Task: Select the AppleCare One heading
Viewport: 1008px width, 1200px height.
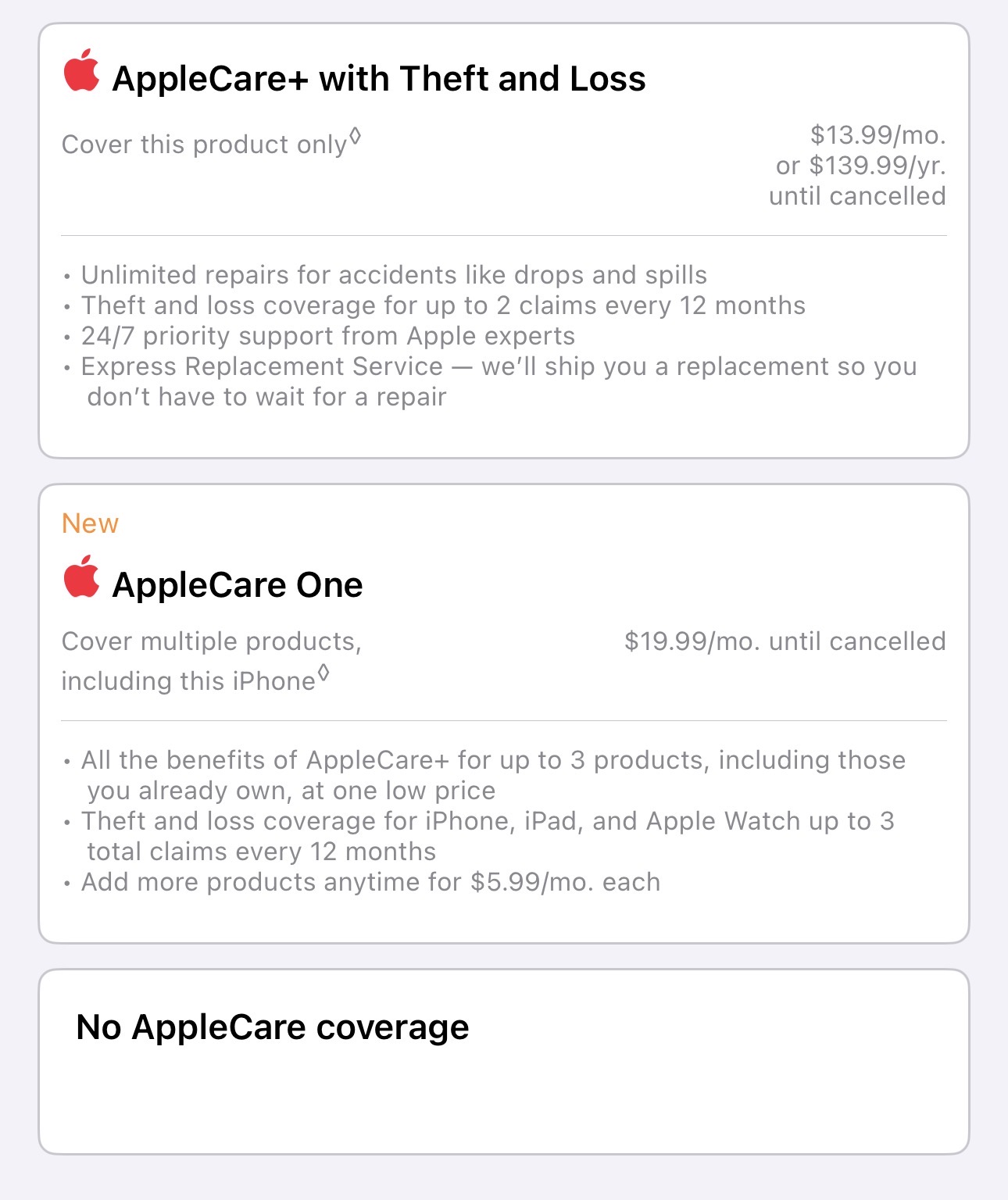Action: (x=238, y=585)
